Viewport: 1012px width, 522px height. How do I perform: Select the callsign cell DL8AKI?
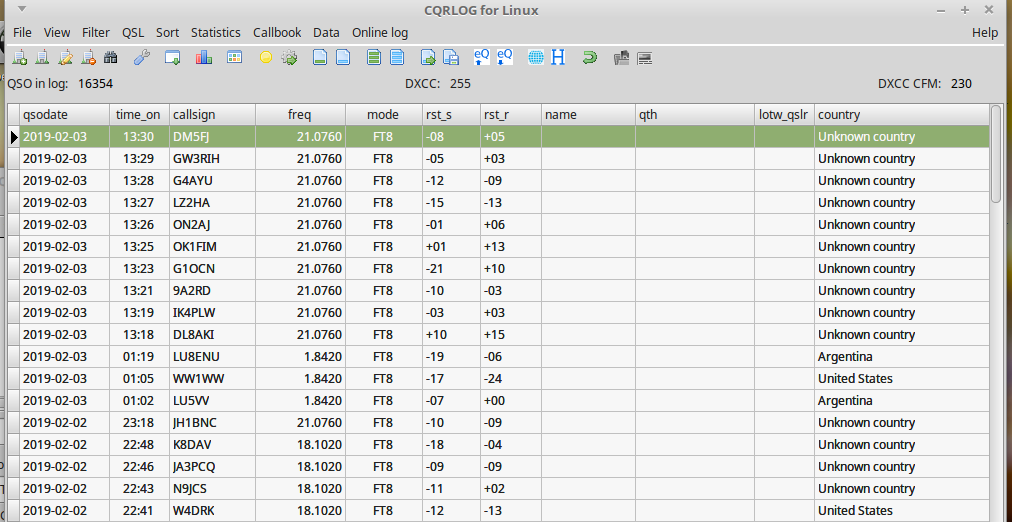[x=212, y=334]
